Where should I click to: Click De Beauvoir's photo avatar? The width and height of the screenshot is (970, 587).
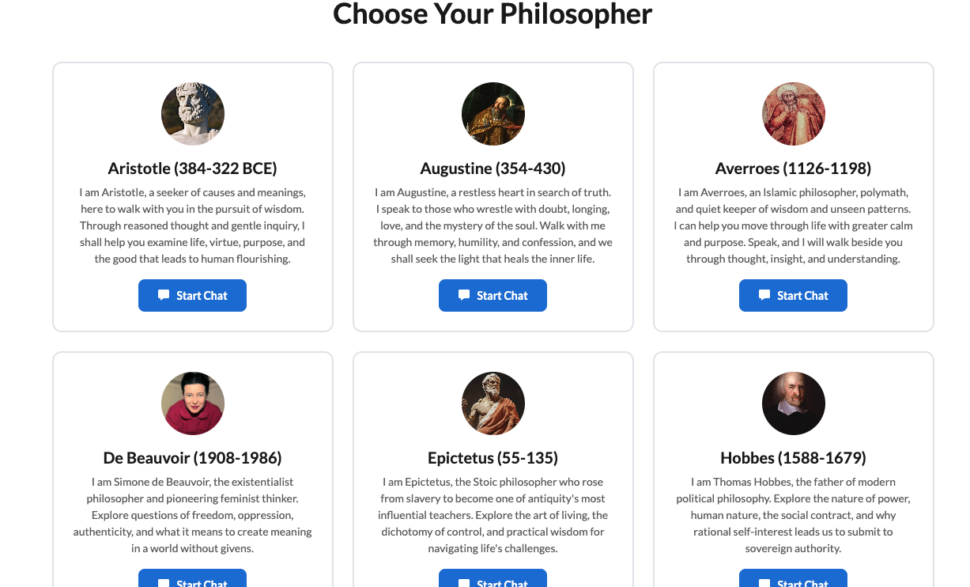pyautogui.click(x=193, y=403)
